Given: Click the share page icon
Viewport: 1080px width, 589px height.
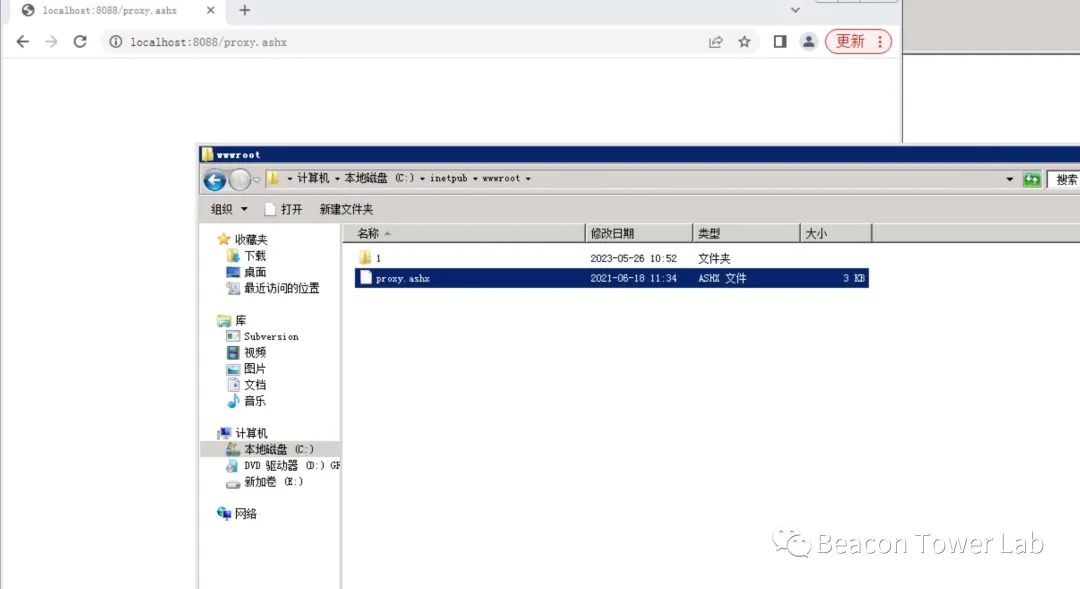Looking at the screenshot, I should pos(716,42).
